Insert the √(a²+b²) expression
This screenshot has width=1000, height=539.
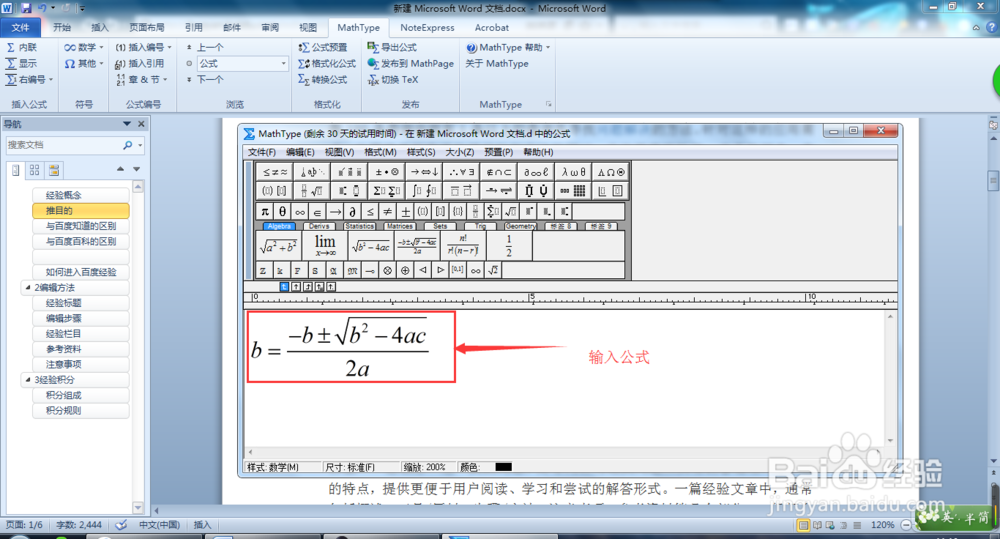[x=279, y=246]
